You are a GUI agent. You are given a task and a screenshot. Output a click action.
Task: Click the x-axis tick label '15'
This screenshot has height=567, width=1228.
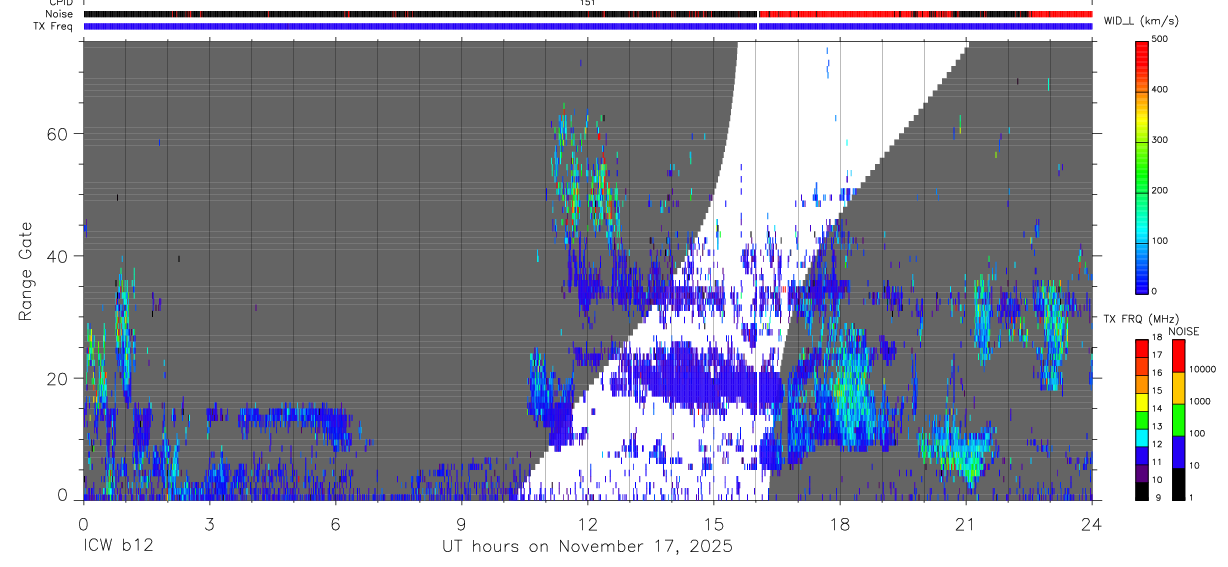click(714, 523)
